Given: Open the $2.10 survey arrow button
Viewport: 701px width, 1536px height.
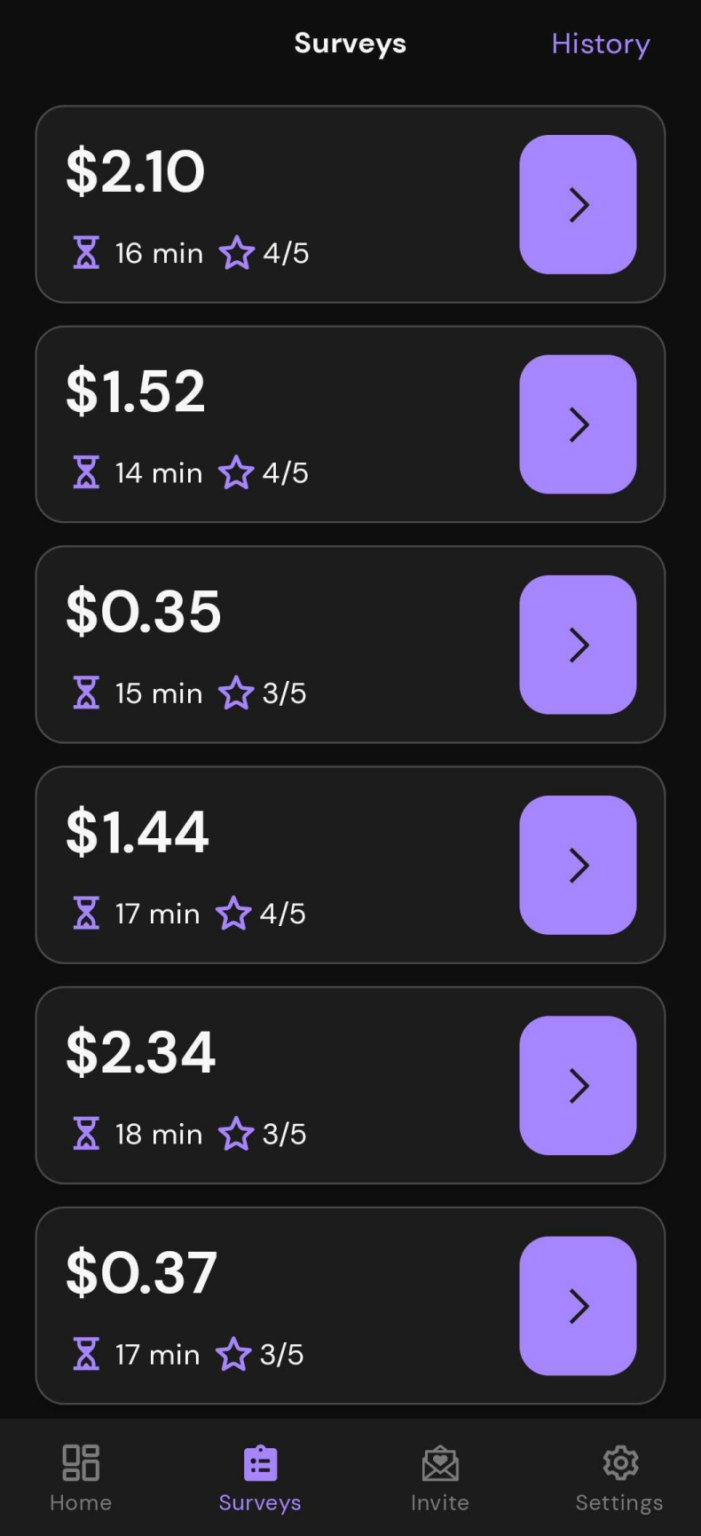Looking at the screenshot, I should [578, 205].
